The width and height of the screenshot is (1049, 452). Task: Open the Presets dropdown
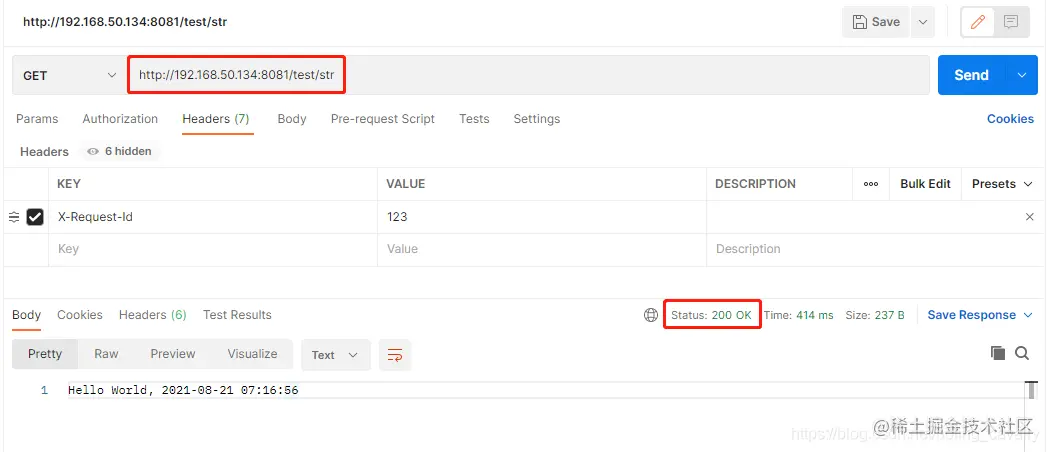(1002, 184)
